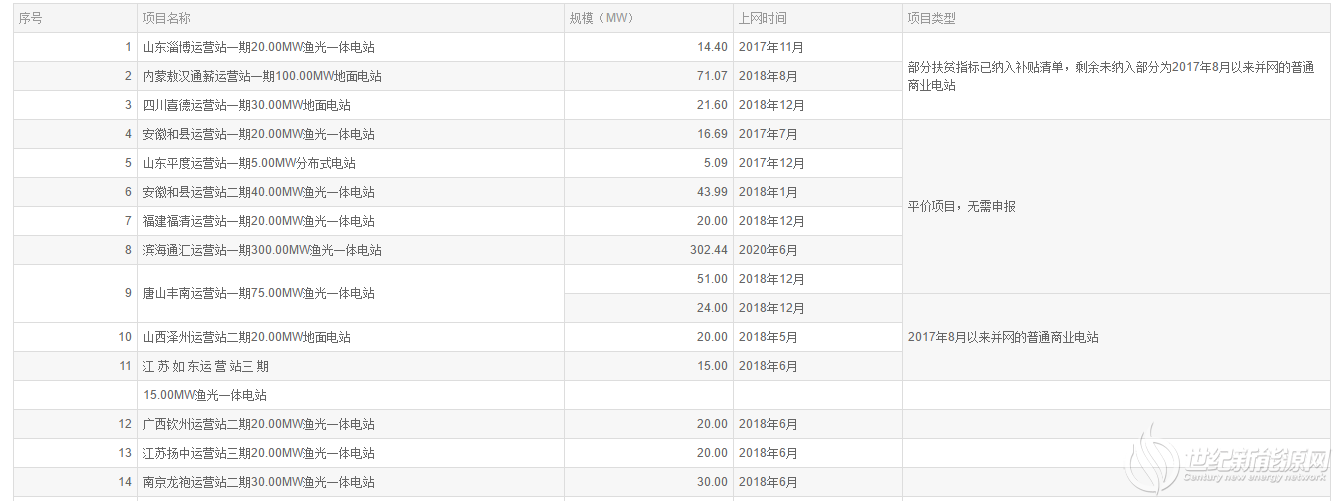Click 内蒙敖汉通薪运营站一期100.00MW地面电站 project name
Viewport: 1336px width, 501px height.
point(261,76)
